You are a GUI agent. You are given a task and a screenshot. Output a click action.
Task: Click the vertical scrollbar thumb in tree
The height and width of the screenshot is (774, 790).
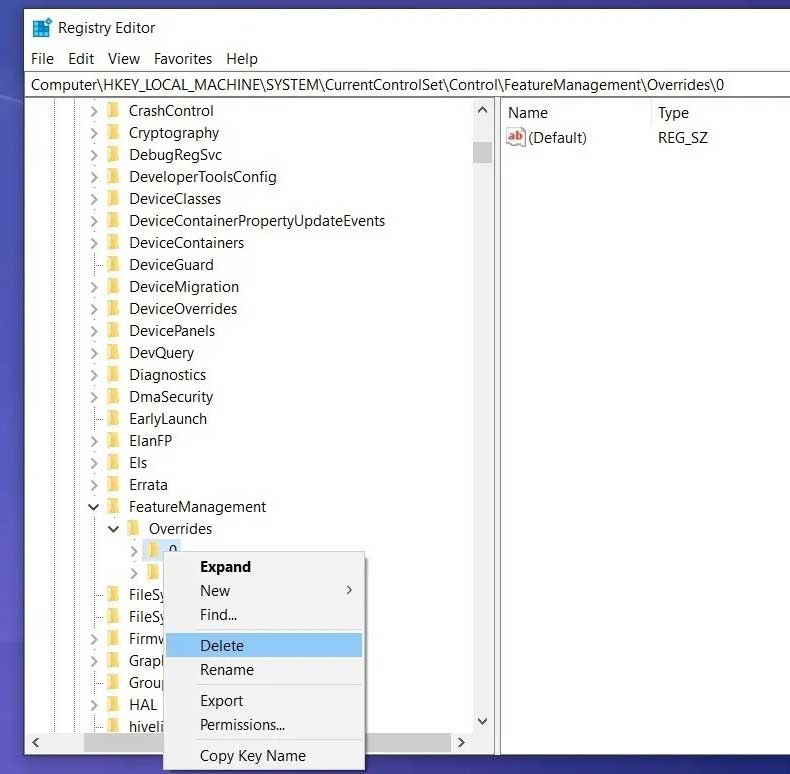click(x=482, y=152)
